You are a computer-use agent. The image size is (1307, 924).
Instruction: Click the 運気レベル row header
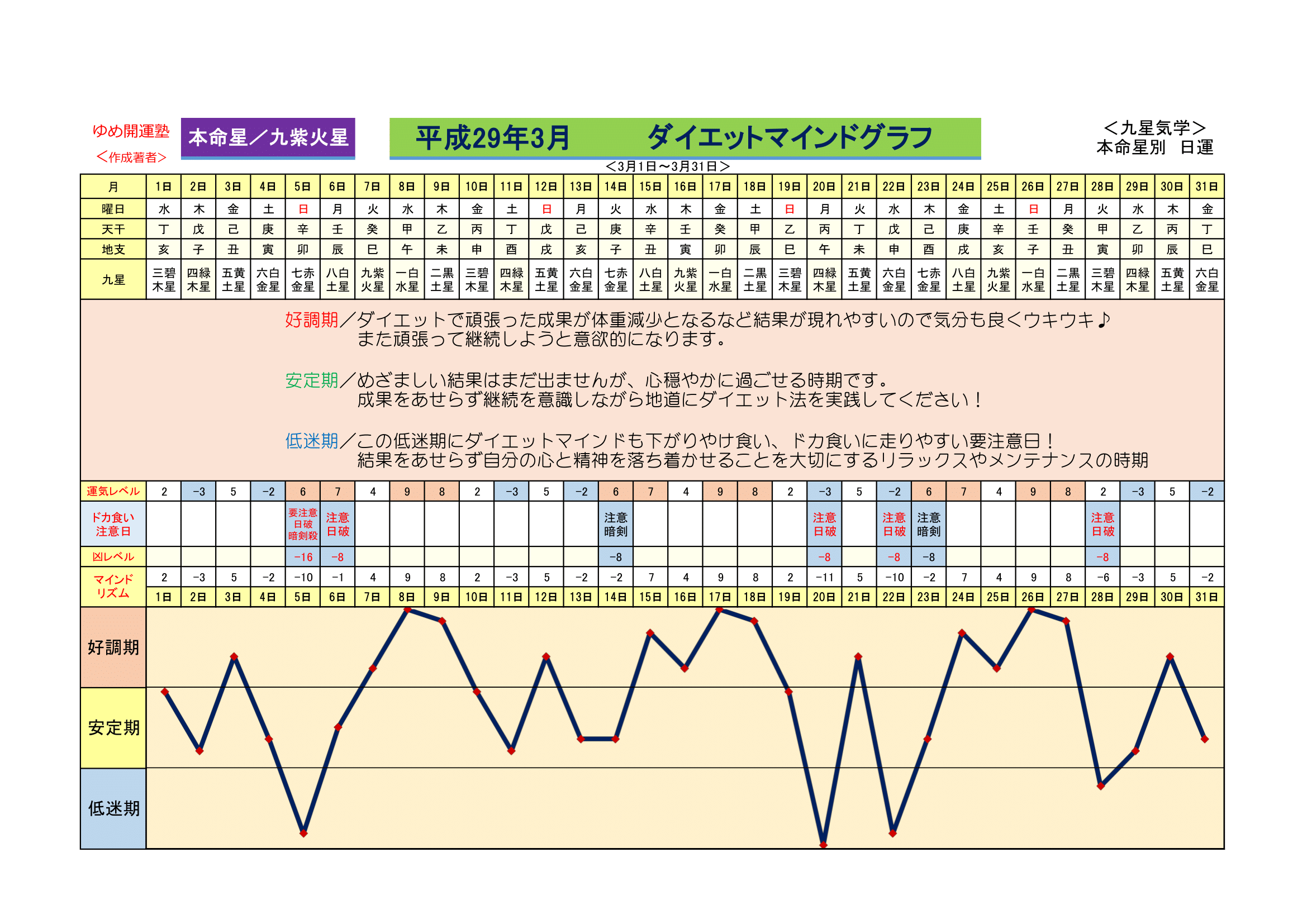pos(113,491)
